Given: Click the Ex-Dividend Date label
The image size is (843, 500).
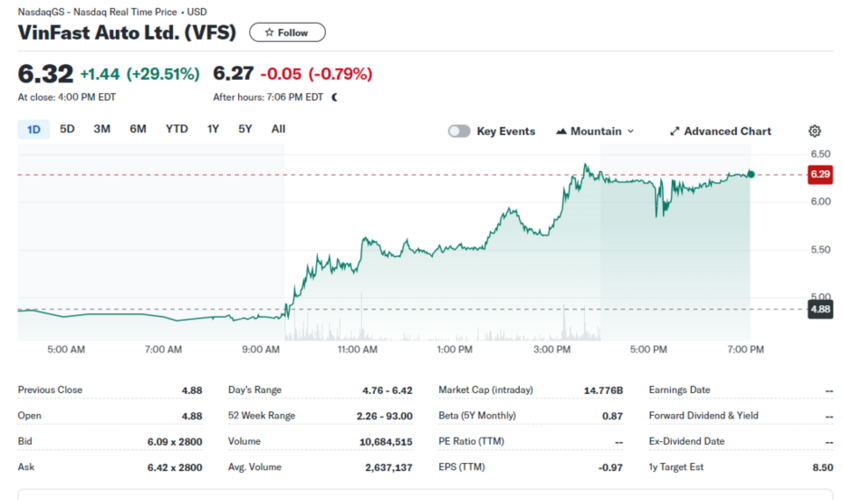Looking at the screenshot, I should tap(687, 441).
